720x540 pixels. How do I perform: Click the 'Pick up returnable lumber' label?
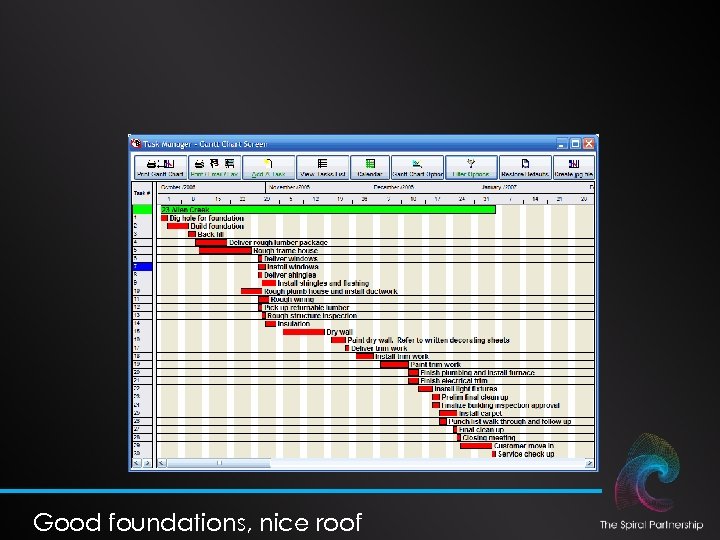(x=307, y=308)
